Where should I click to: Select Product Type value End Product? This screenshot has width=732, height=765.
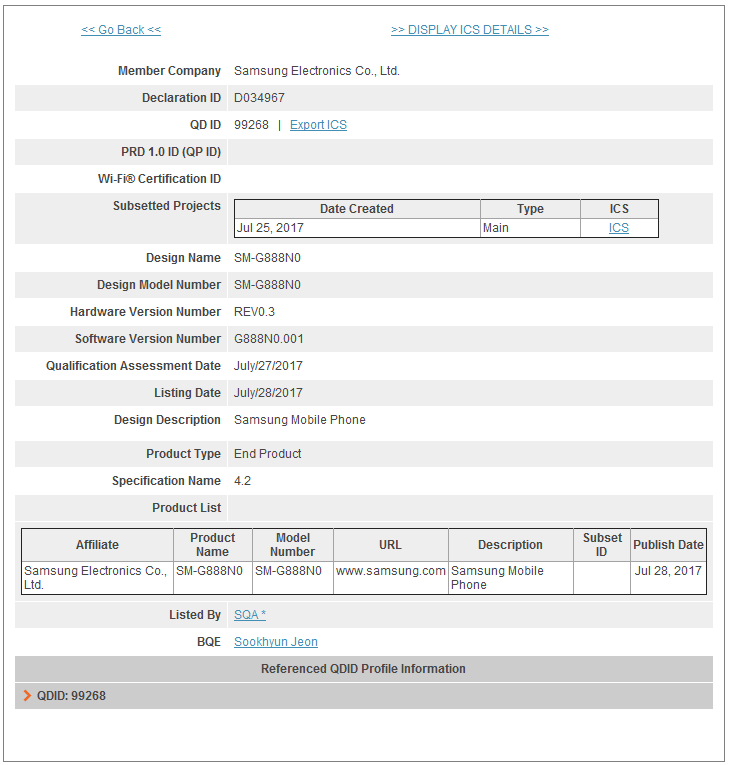(267, 454)
